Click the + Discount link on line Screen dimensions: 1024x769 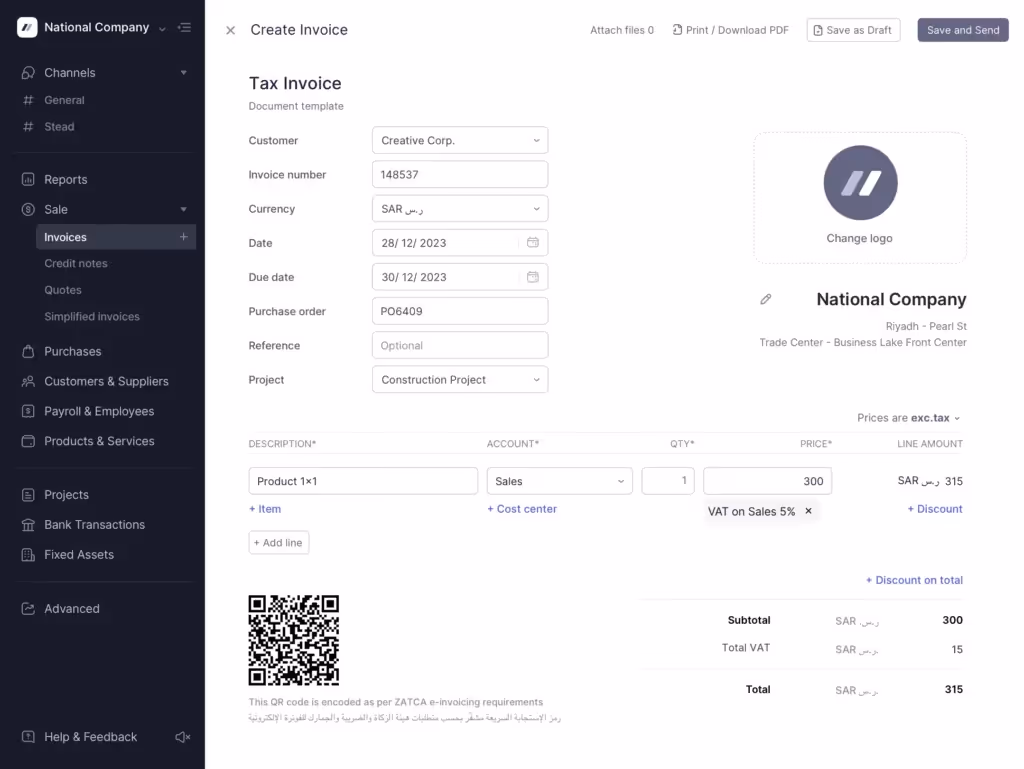click(935, 509)
